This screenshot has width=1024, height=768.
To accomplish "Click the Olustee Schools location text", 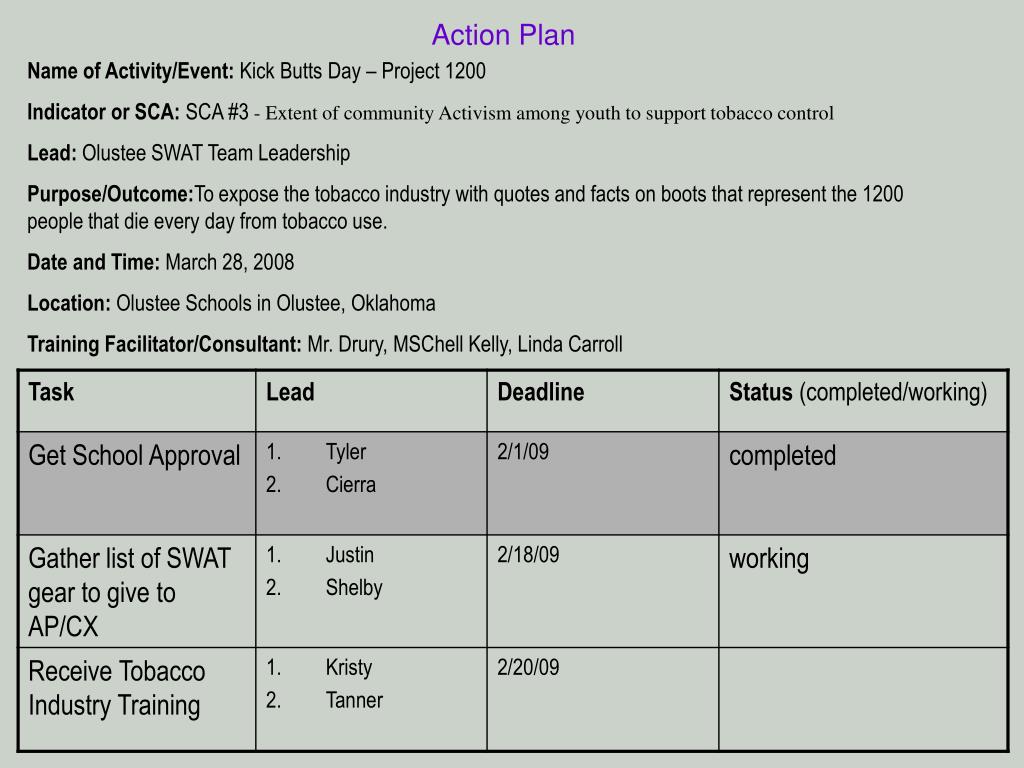I will (x=276, y=303).
